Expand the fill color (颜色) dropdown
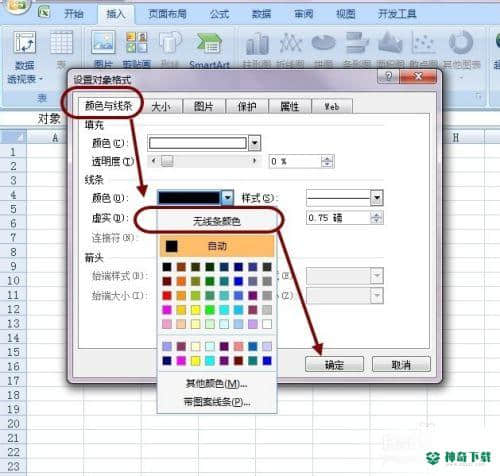 [255, 143]
